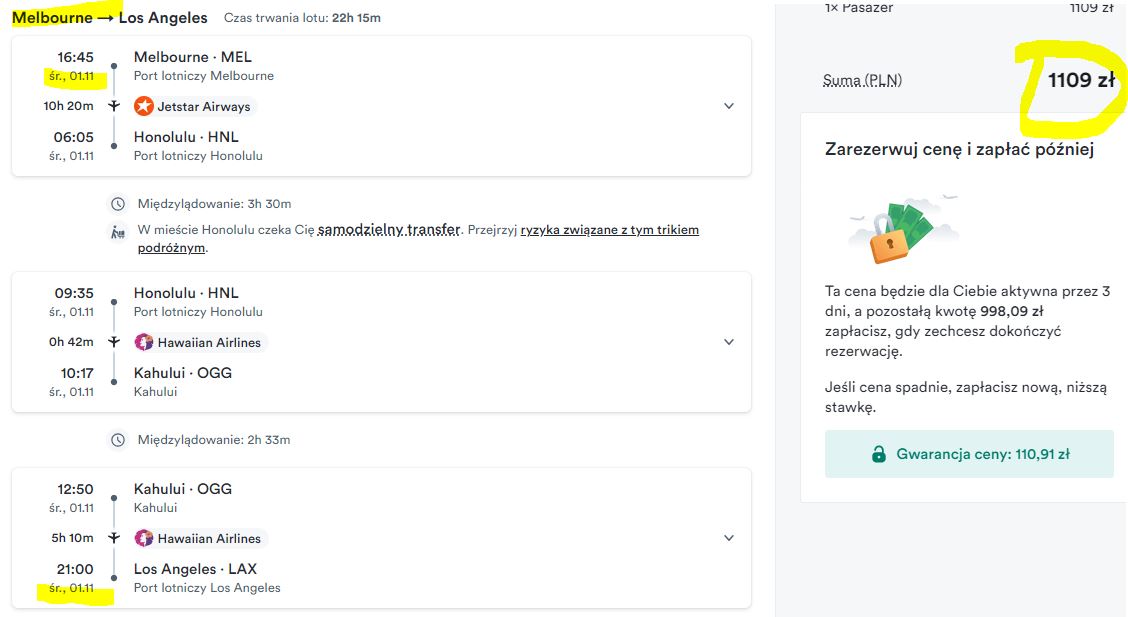The height and width of the screenshot is (617, 1128).
Task: Click the Hawaiian Airlines logo on Kahului flight
Action: 144,538
